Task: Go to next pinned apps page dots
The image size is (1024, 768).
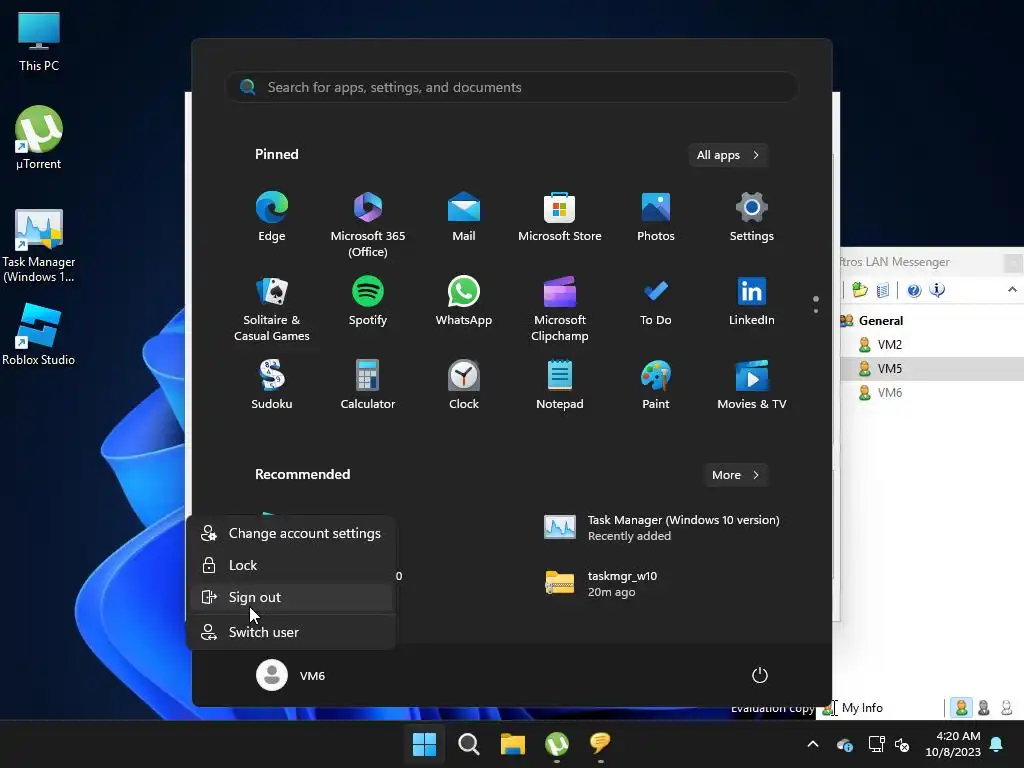Action: (x=816, y=305)
